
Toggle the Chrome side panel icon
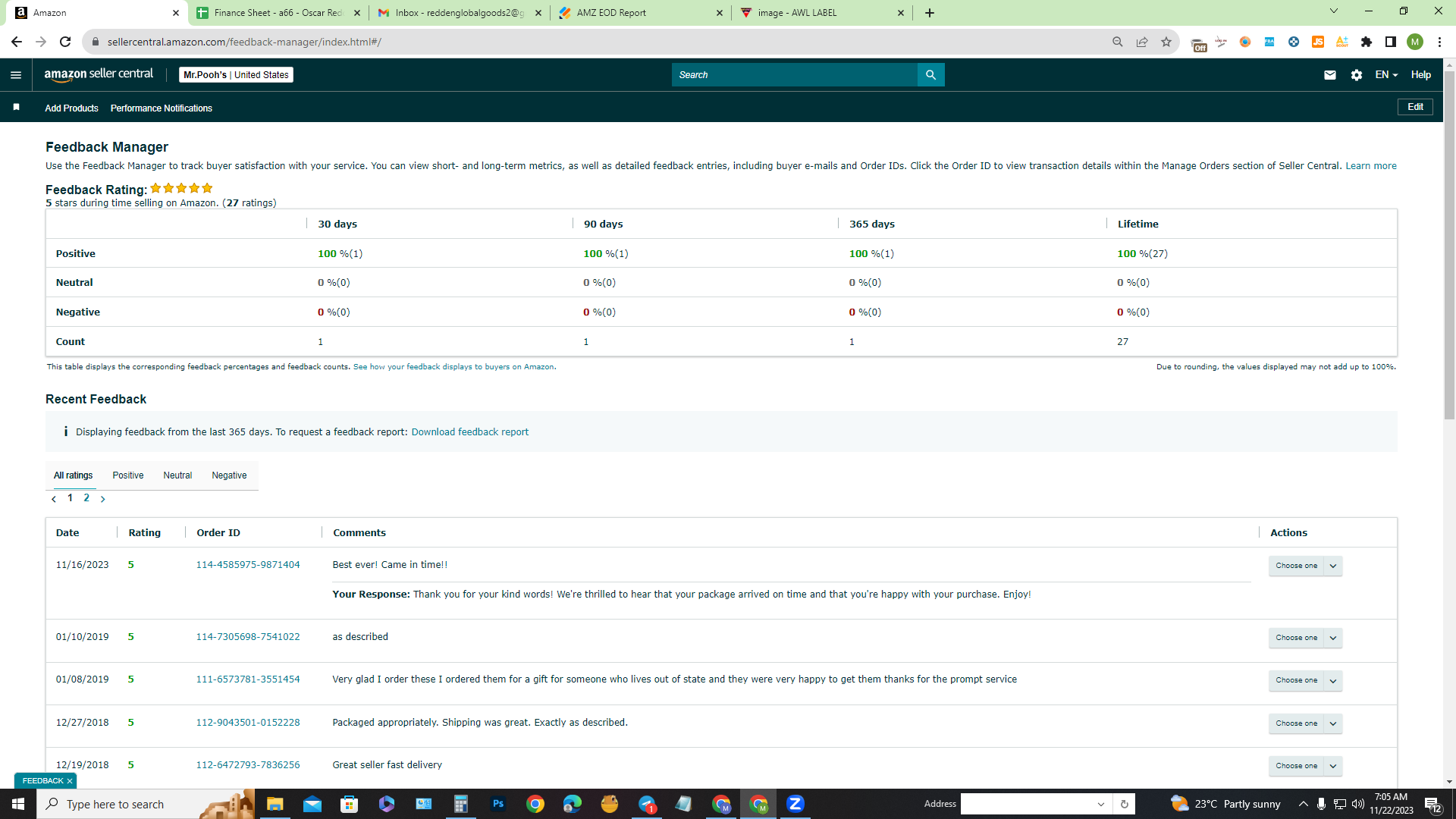click(1391, 42)
